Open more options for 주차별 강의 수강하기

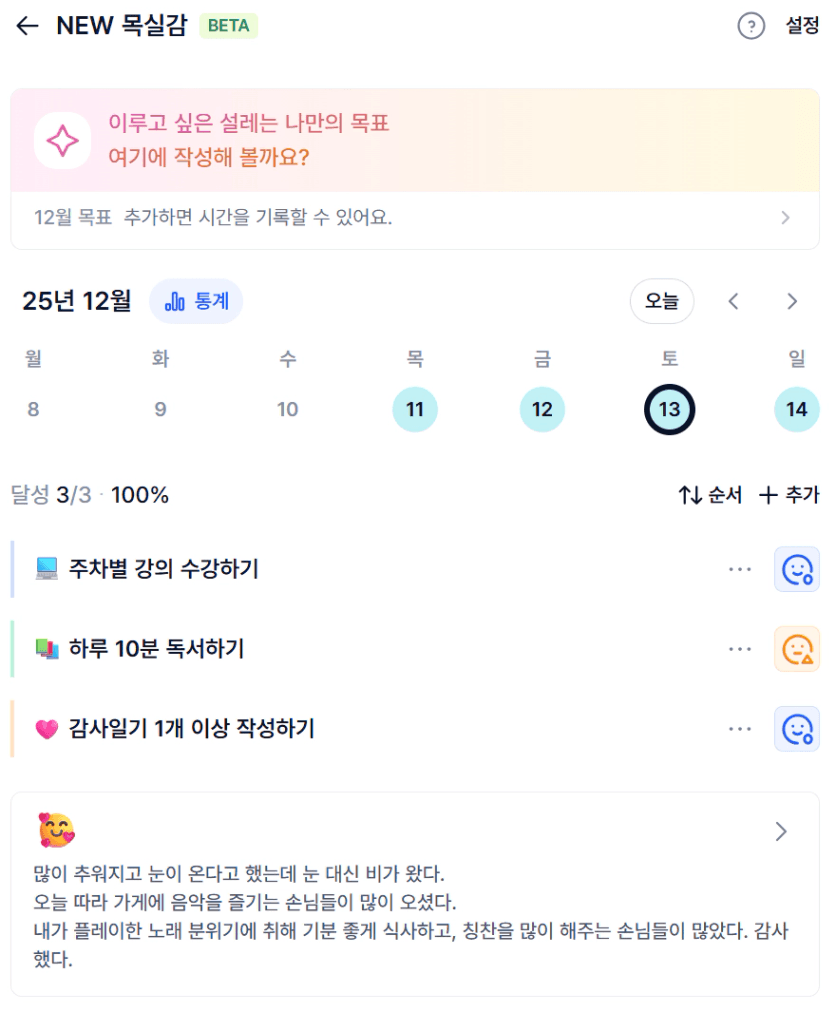pyautogui.click(x=740, y=570)
